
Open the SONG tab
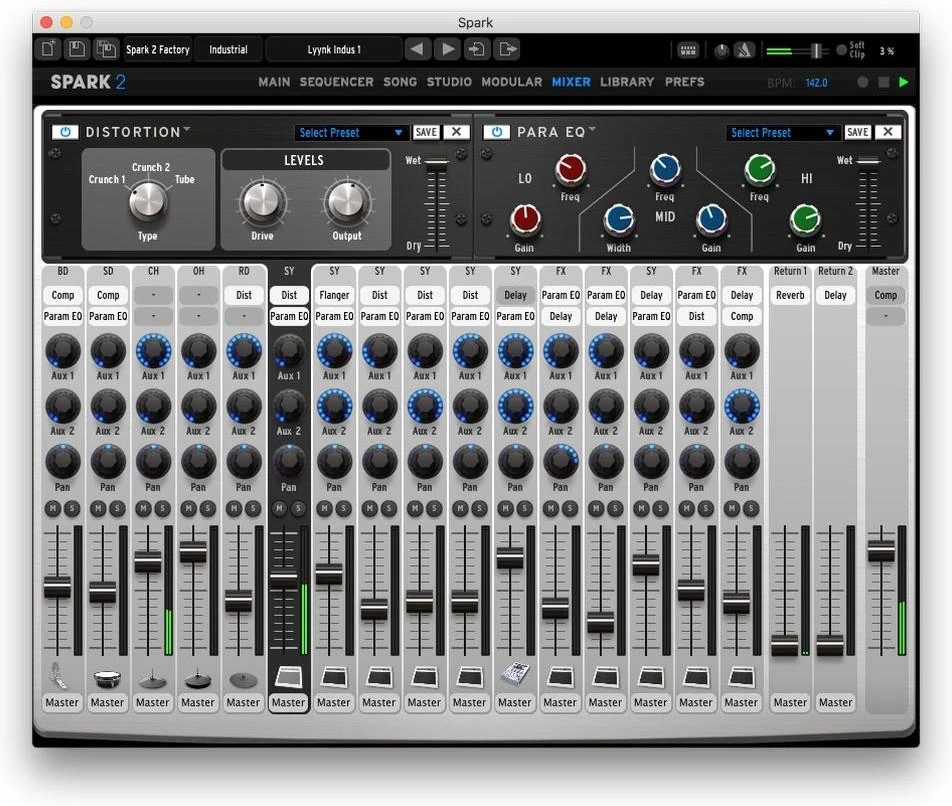point(400,82)
